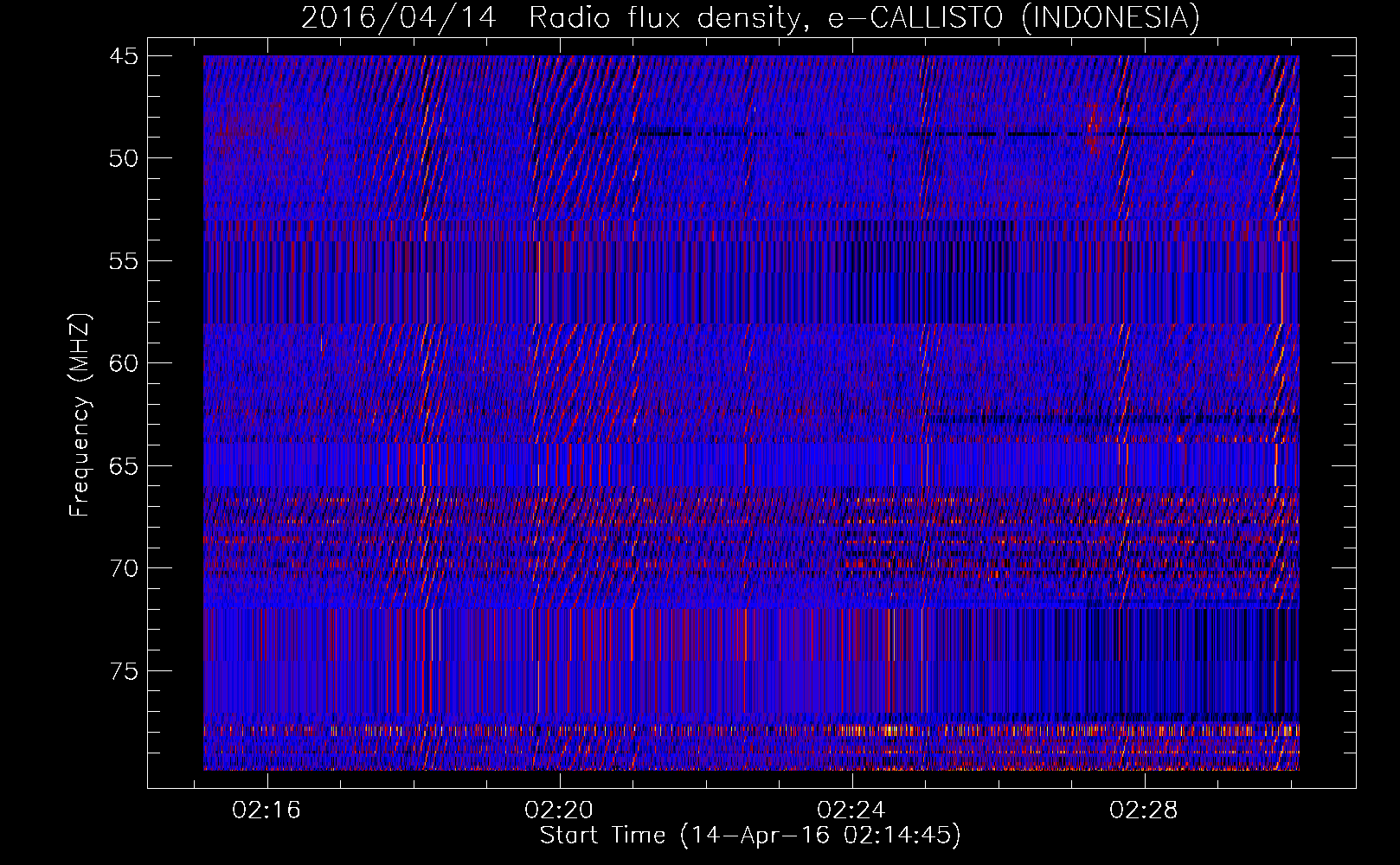Viewport: 1400px width, 865px height.
Task: Click the 75 frequency tick label
Action: (x=124, y=671)
